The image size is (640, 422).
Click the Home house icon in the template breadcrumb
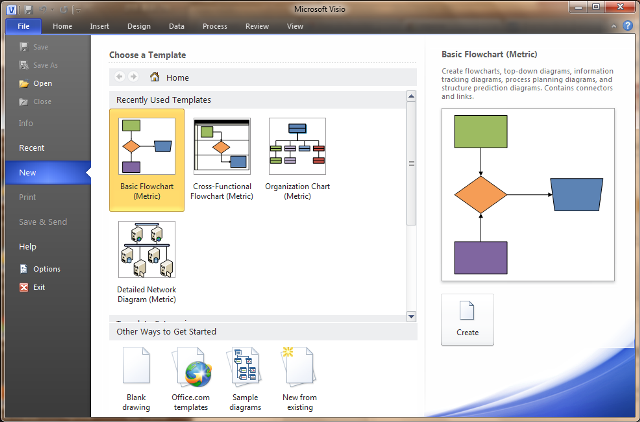pos(155,77)
